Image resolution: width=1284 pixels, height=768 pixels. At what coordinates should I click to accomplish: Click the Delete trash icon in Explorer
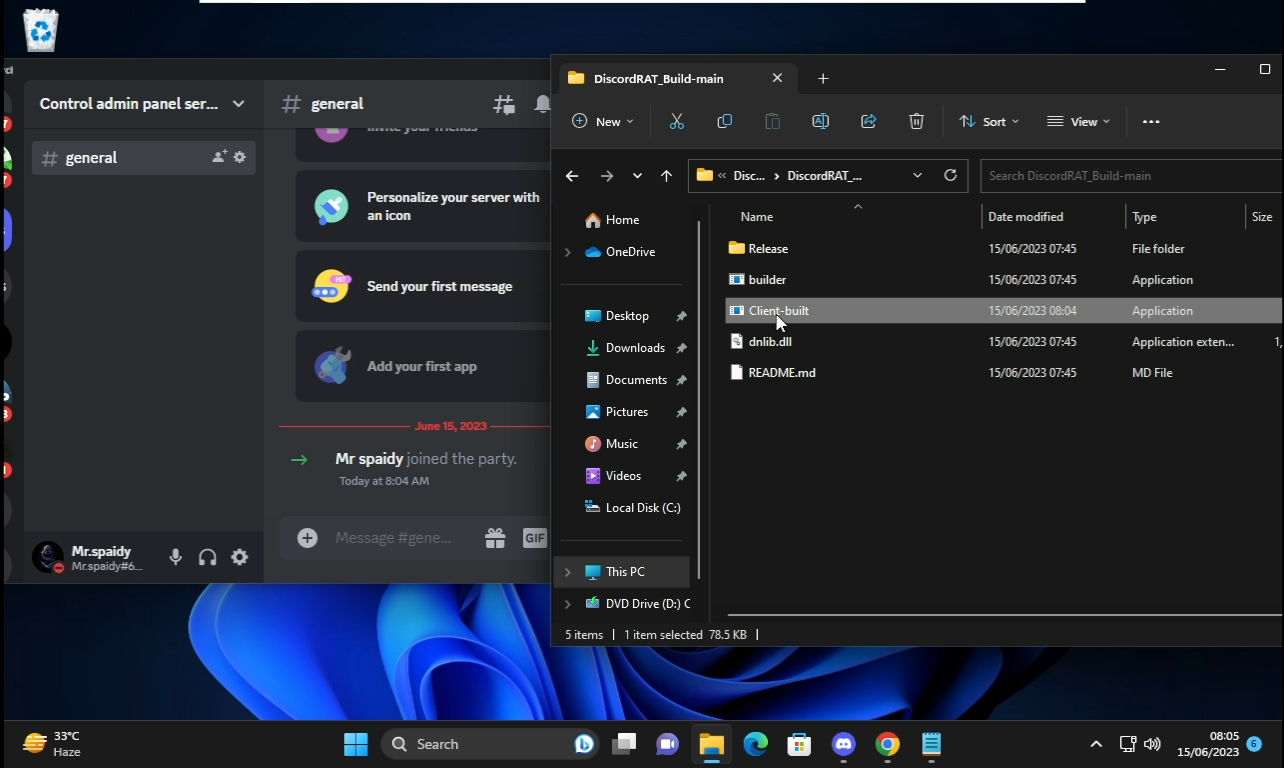coord(916,121)
